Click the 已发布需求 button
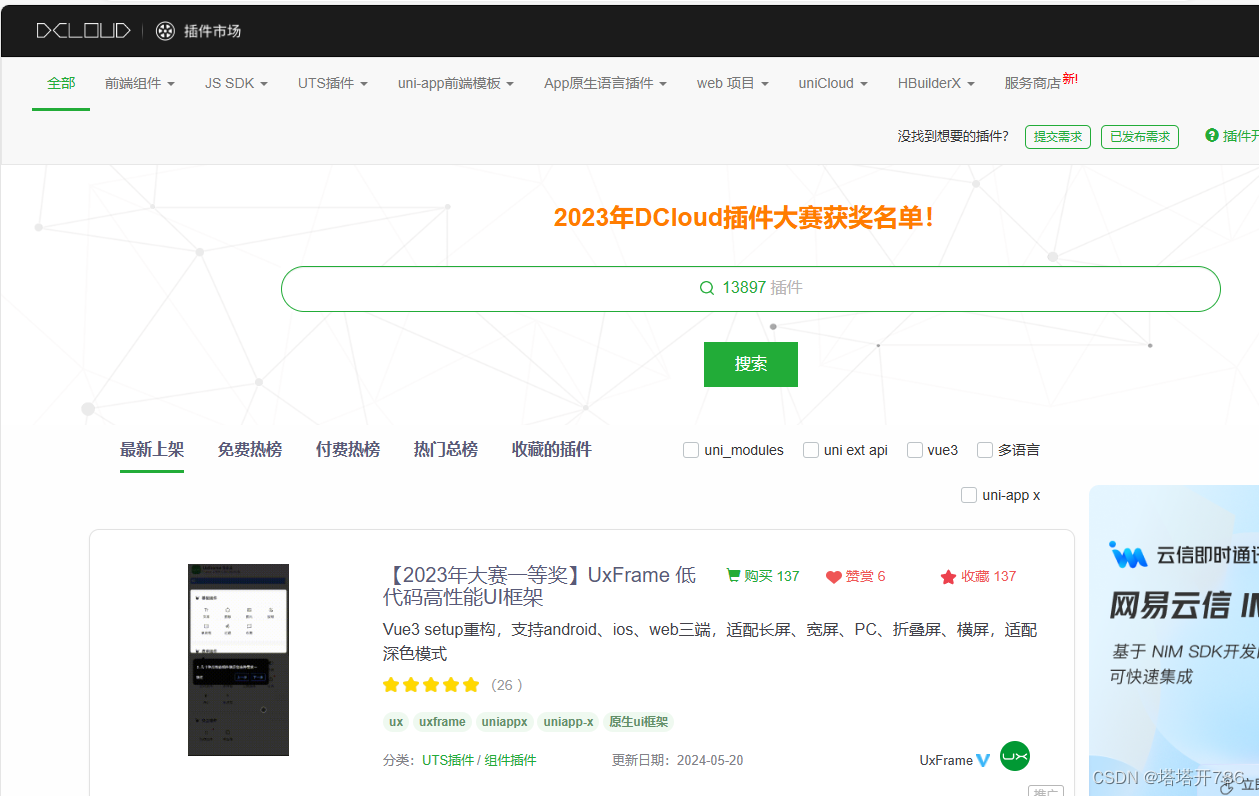The height and width of the screenshot is (796, 1259). [x=1140, y=137]
